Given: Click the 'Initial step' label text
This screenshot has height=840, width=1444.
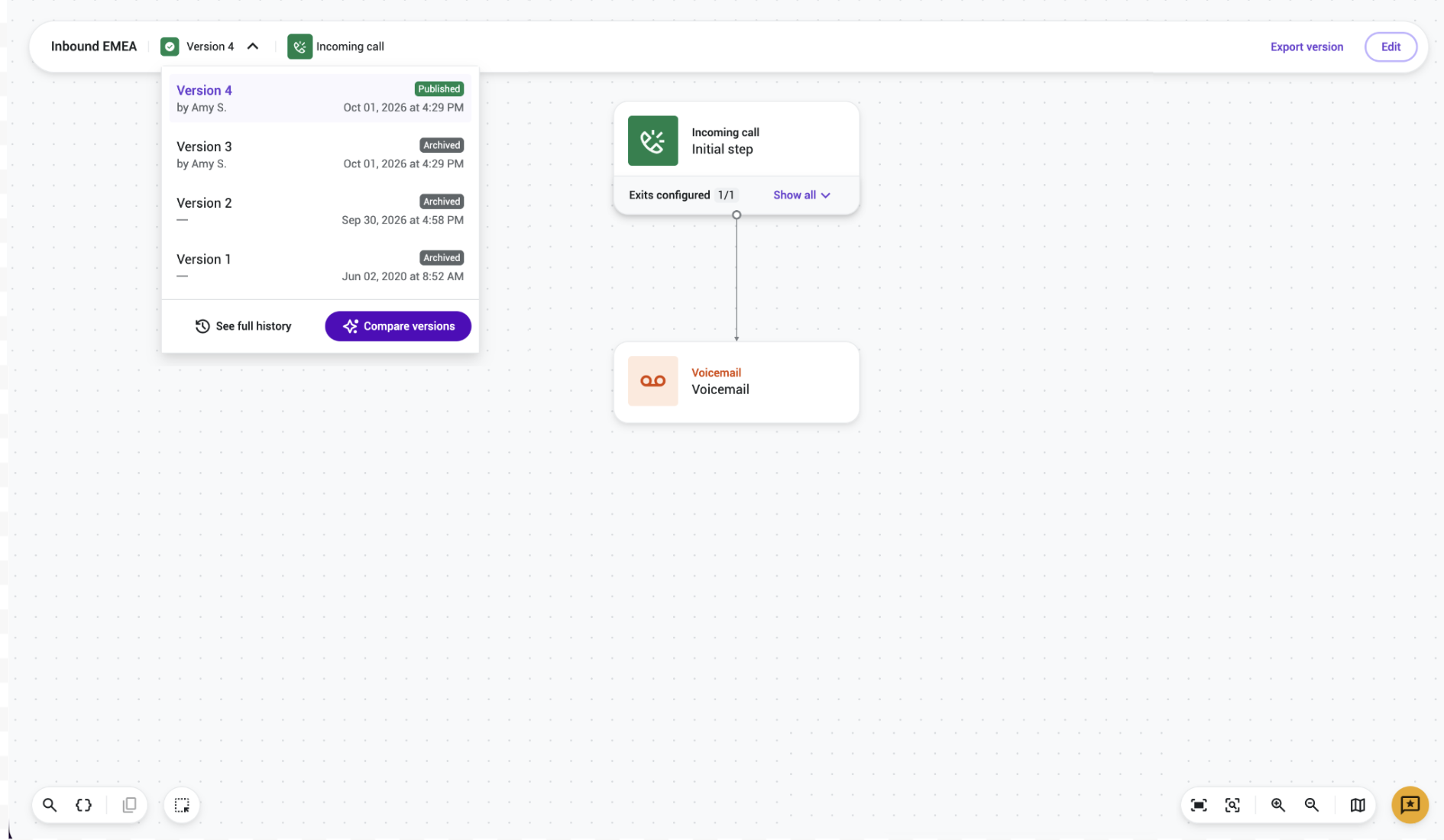Looking at the screenshot, I should (722, 149).
